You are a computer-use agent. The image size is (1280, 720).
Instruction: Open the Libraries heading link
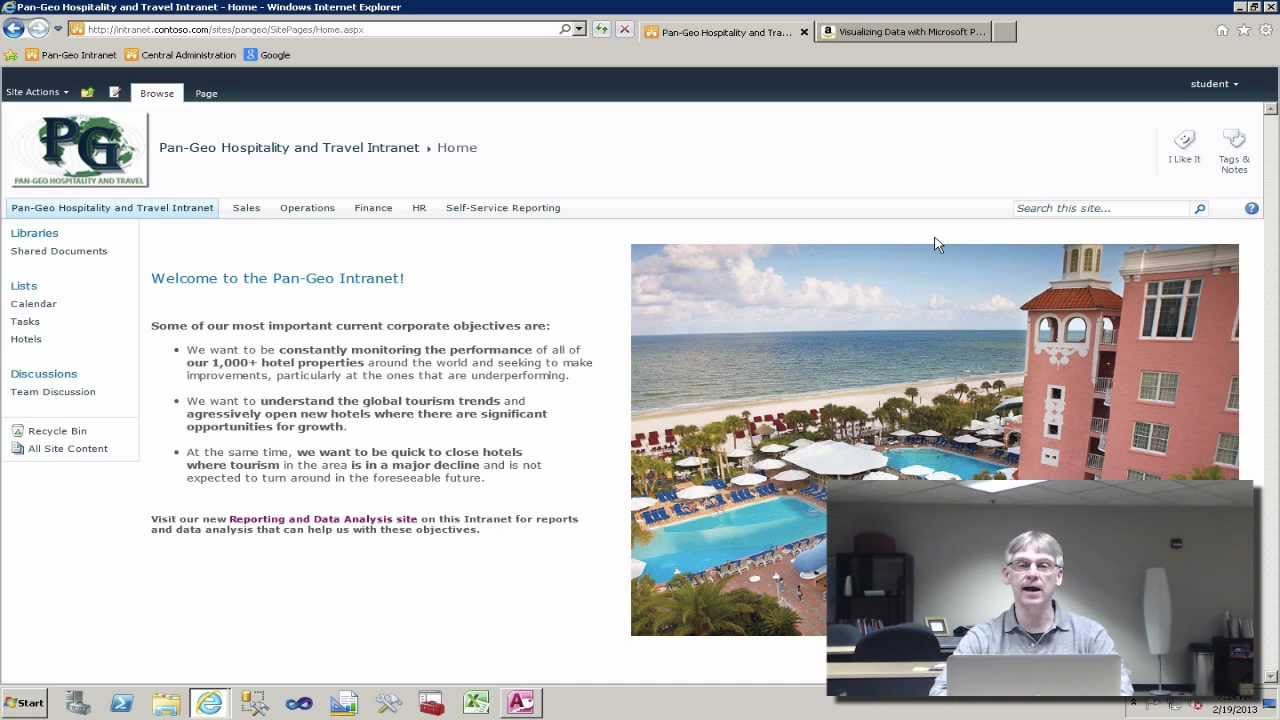(x=35, y=233)
